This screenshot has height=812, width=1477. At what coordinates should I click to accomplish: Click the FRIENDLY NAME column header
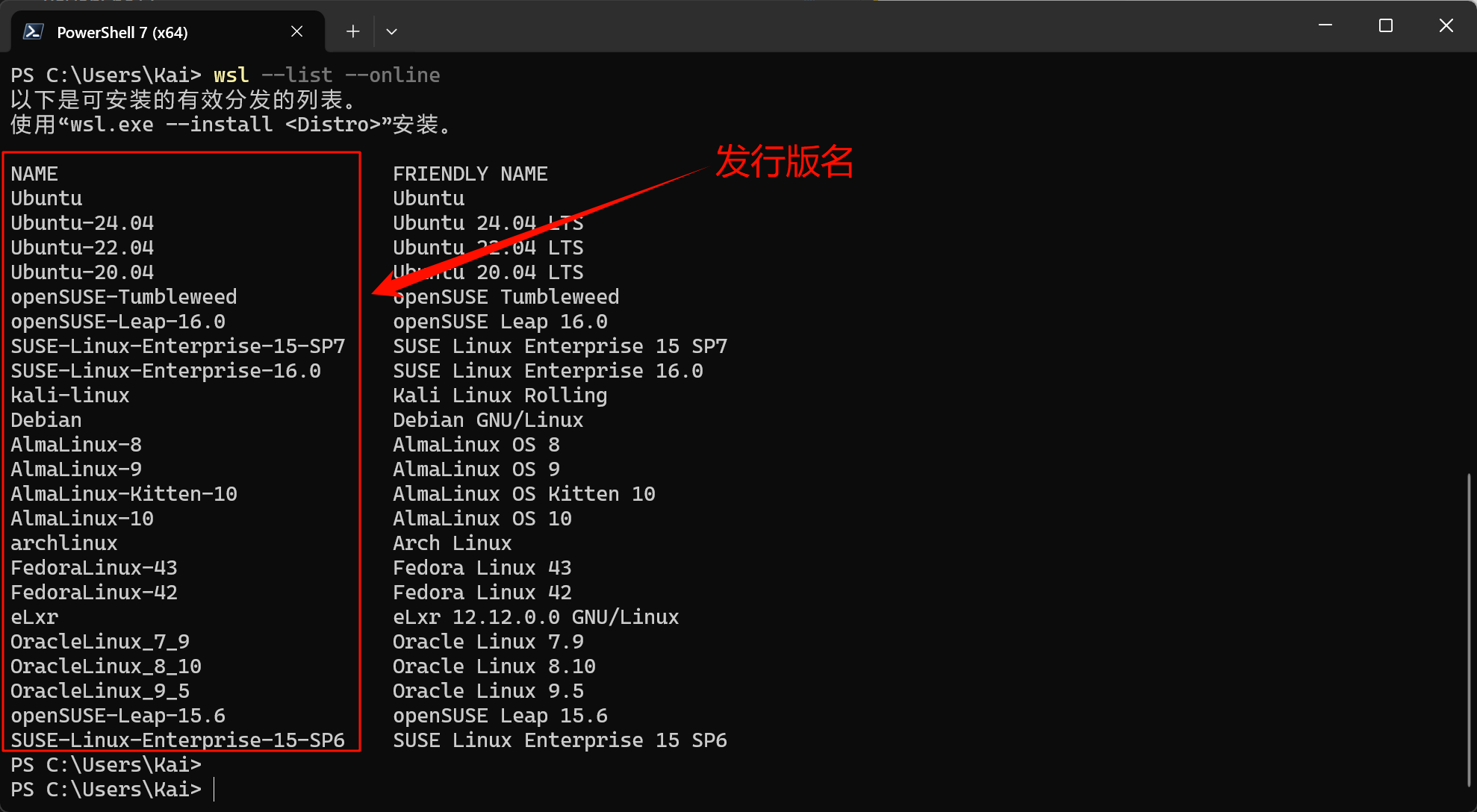470,174
